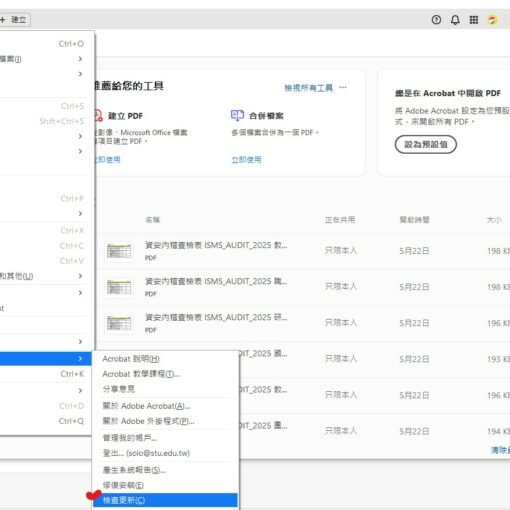Sort by the 正在共用 column header
Screen dimensions: 510x510
pyautogui.click(x=340, y=220)
